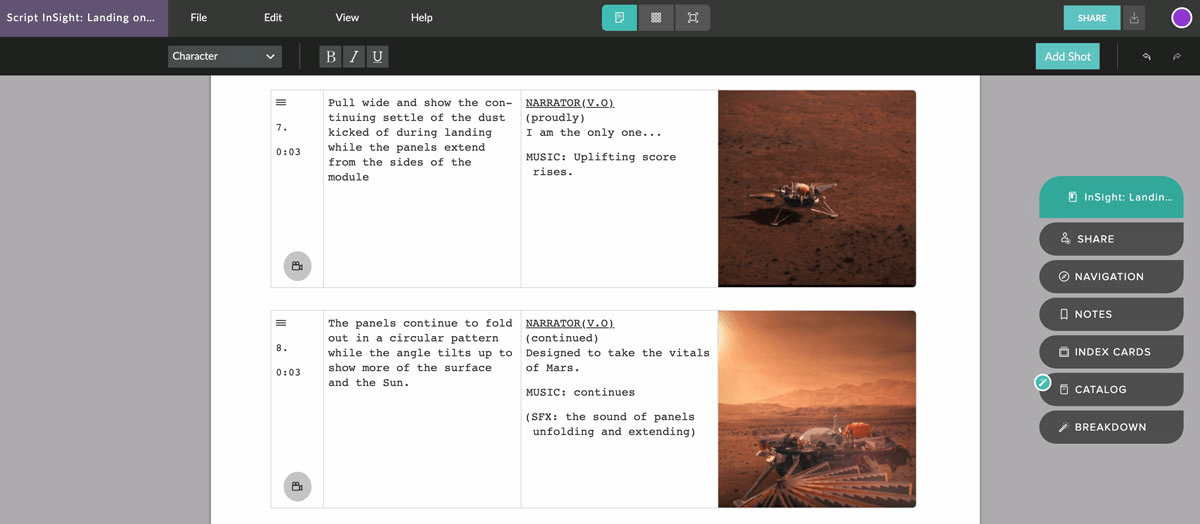
Task: Click the InSight: Landin... sidebar tab
Action: point(1111,197)
